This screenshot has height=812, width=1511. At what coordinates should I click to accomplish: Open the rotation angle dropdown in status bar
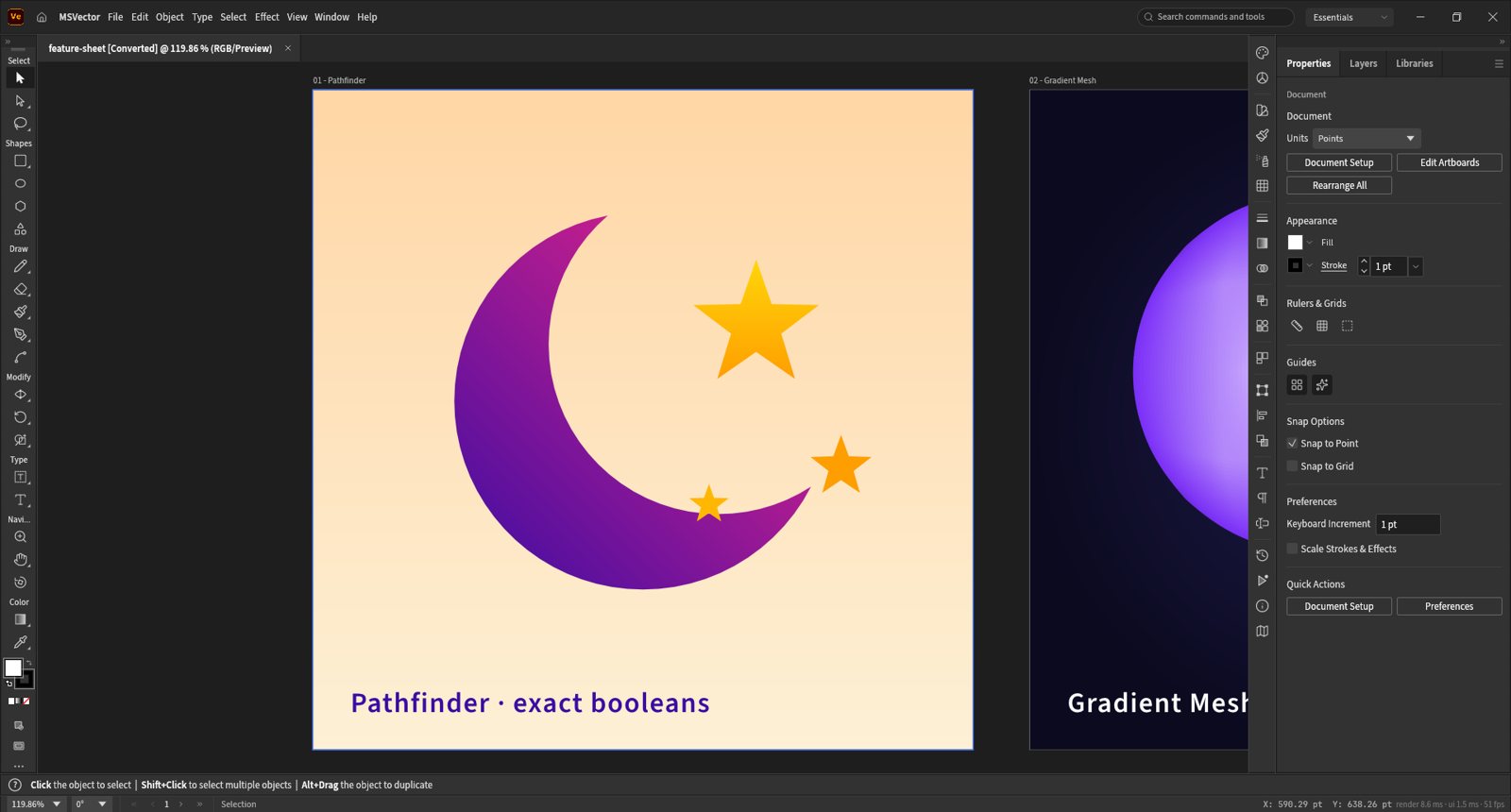[102, 804]
